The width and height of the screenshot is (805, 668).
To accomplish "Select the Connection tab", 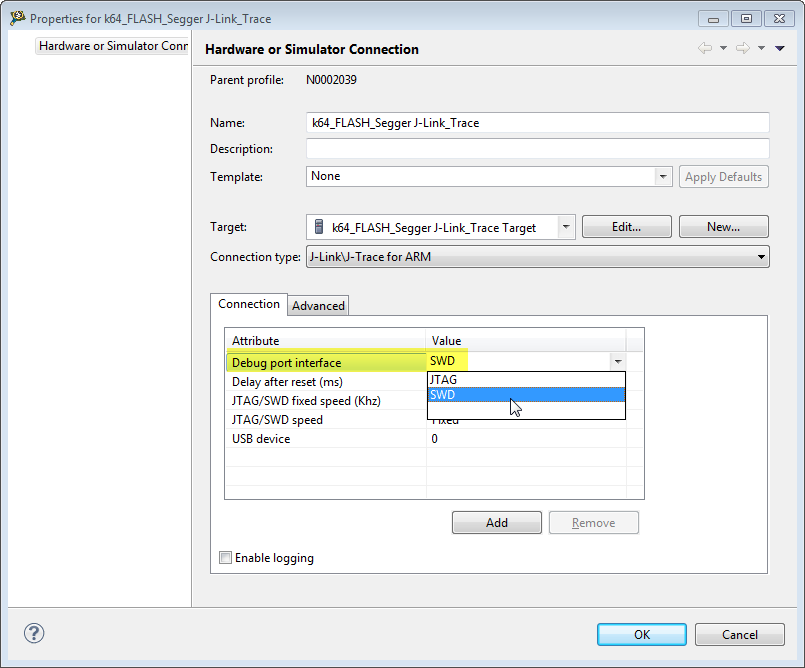I will [249, 304].
